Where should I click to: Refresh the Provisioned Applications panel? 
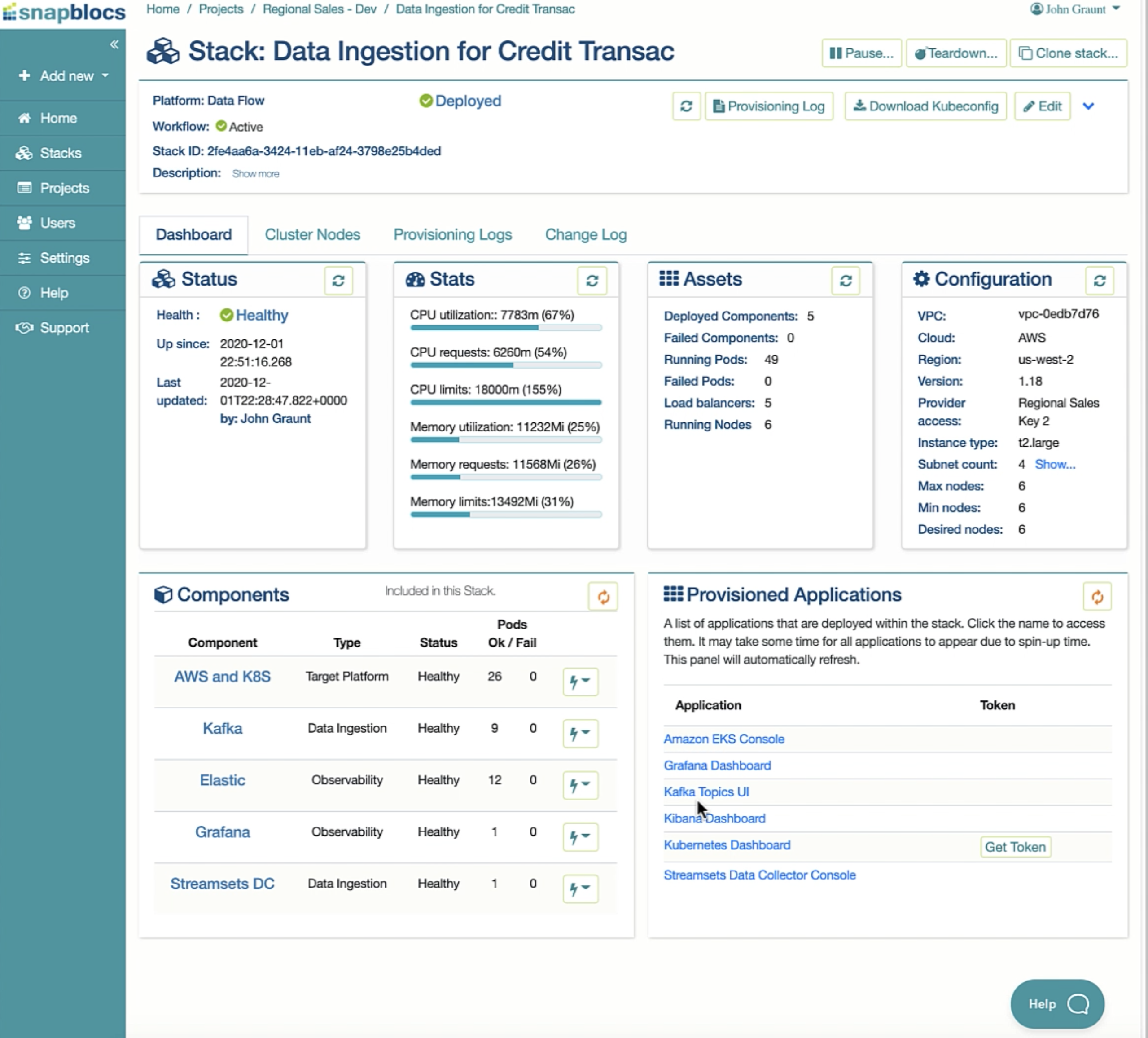pos(1097,597)
